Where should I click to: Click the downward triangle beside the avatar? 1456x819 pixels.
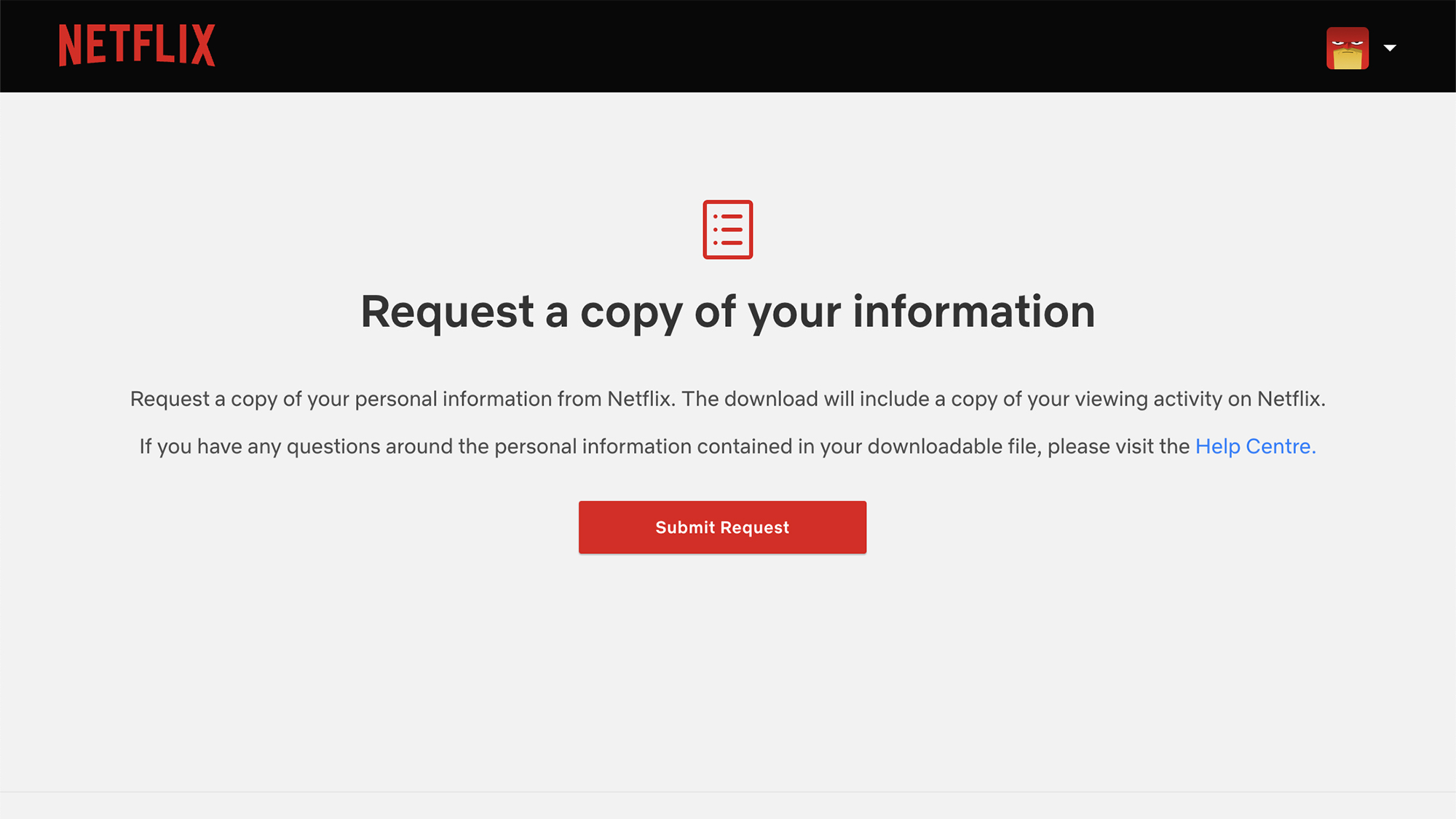tap(1390, 48)
